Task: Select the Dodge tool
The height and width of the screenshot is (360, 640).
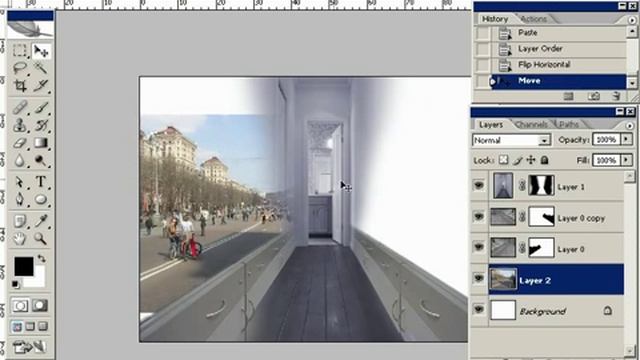Action: pyautogui.click(x=41, y=160)
